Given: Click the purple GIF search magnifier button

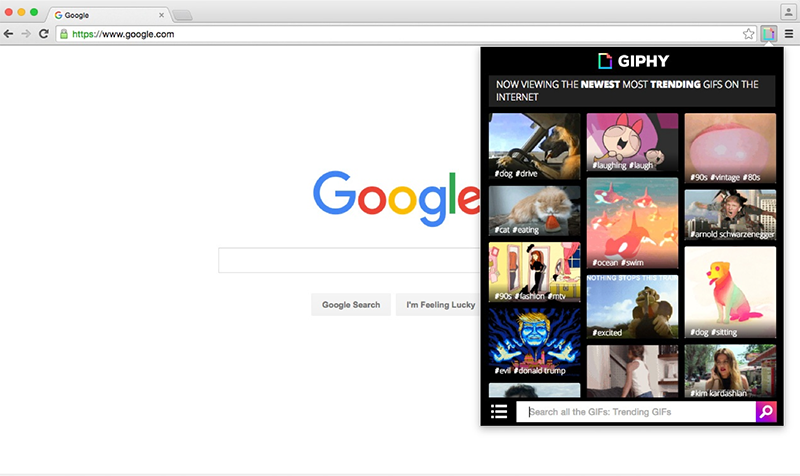Looking at the screenshot, I should 766,412.
